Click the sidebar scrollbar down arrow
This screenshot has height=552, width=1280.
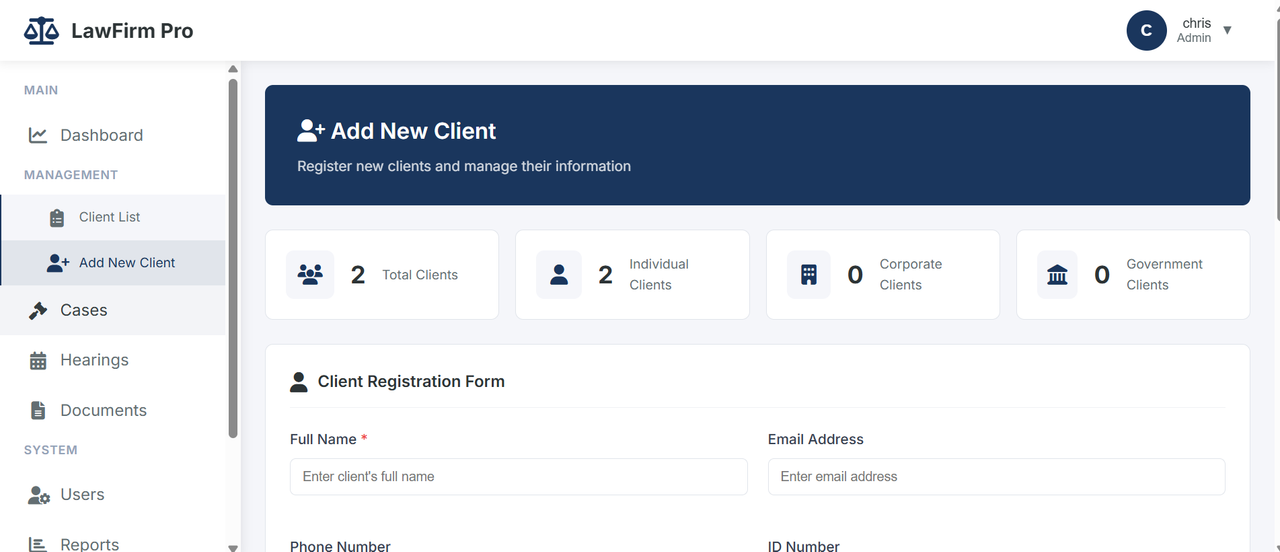click(233, 547)
